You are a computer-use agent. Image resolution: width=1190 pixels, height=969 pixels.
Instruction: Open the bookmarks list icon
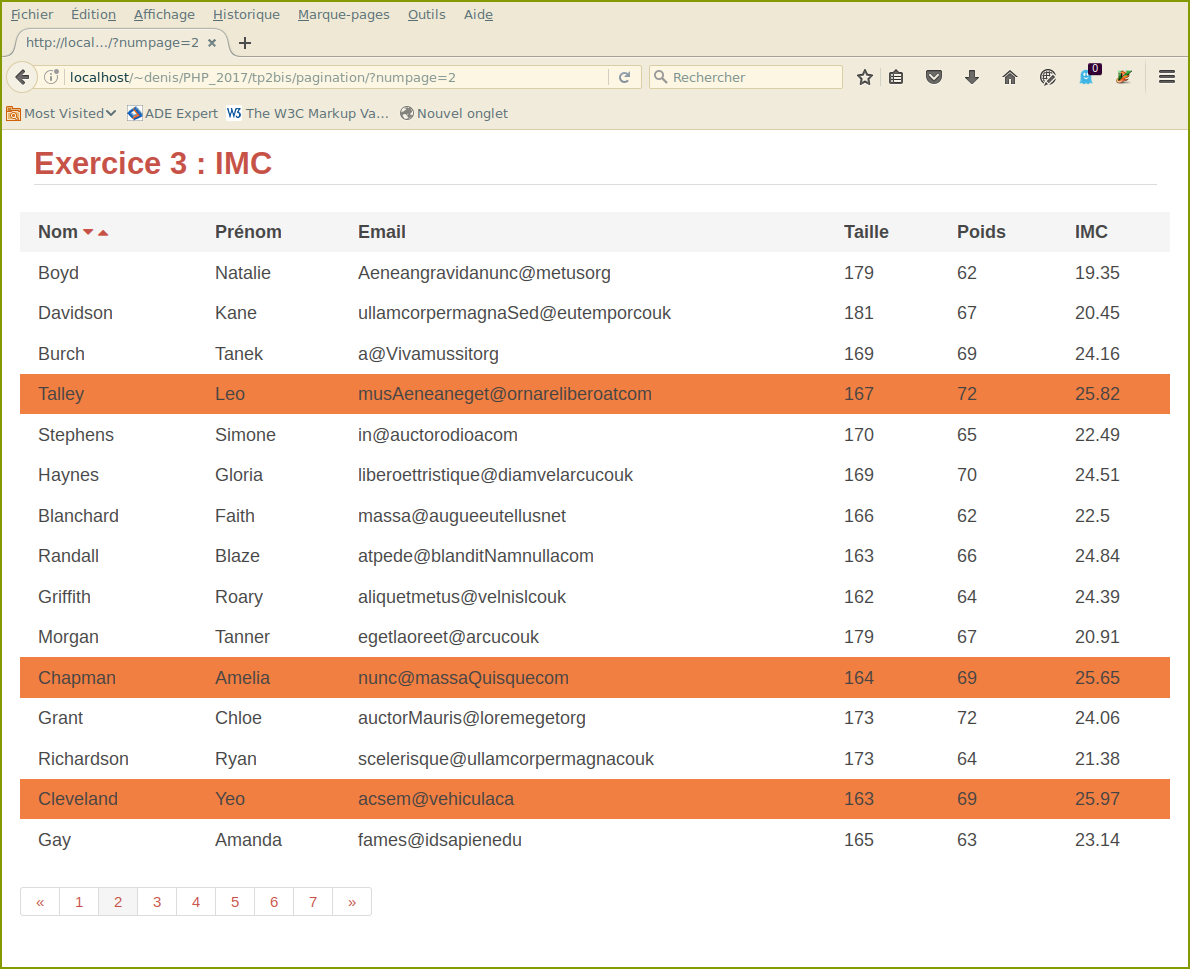tap(896, 77)
